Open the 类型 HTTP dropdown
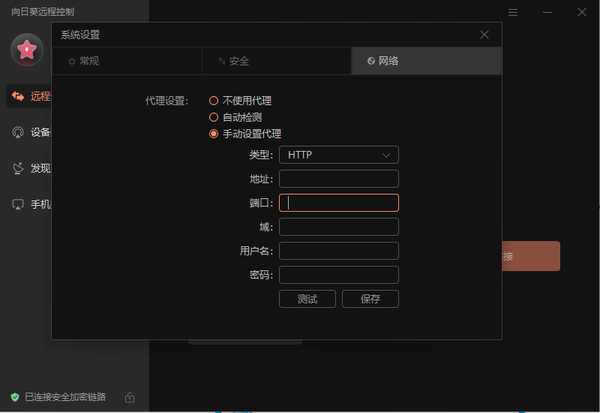 pos(339,155)
